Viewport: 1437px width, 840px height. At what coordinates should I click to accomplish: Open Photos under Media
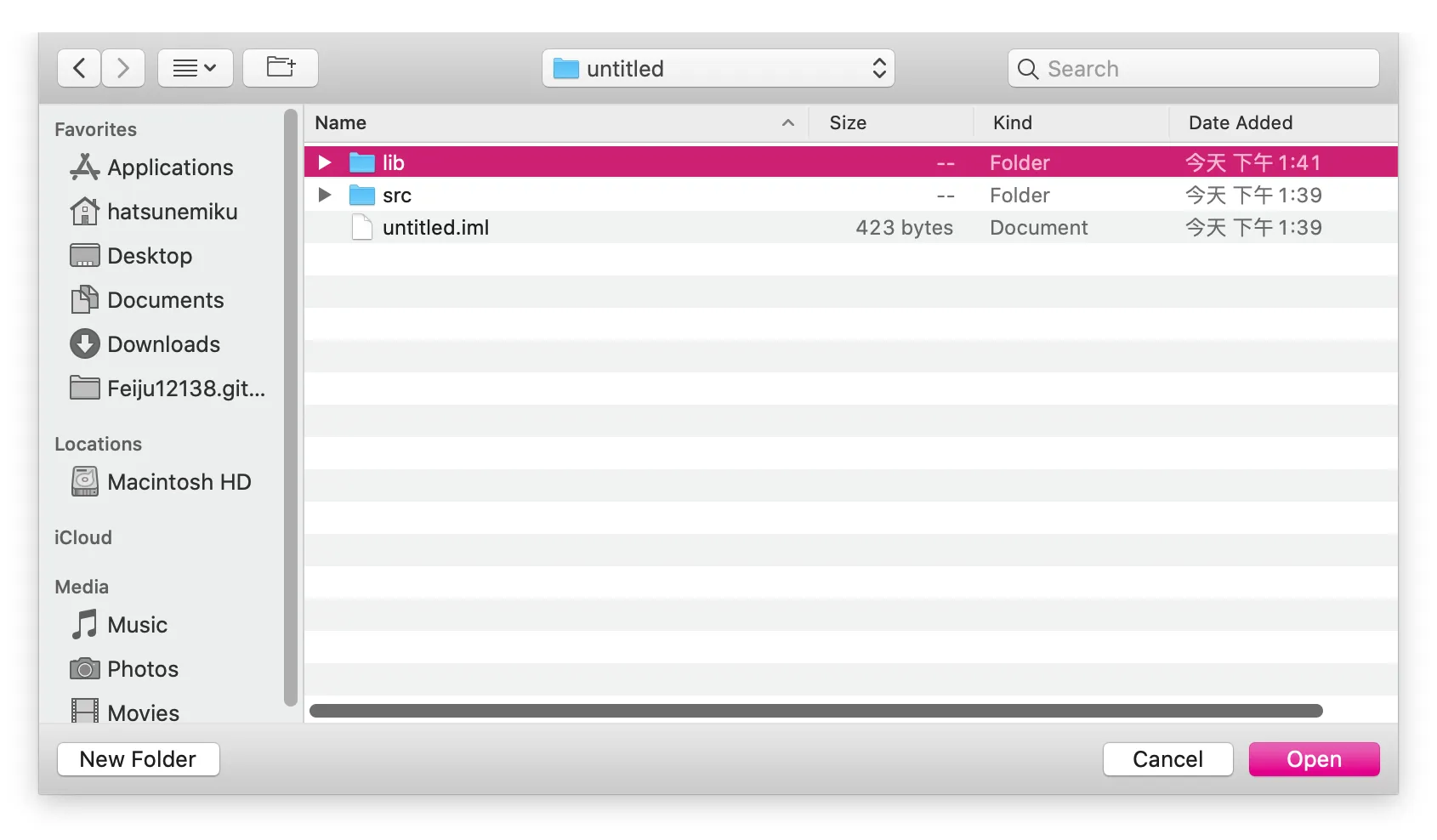tap(143, 669)
